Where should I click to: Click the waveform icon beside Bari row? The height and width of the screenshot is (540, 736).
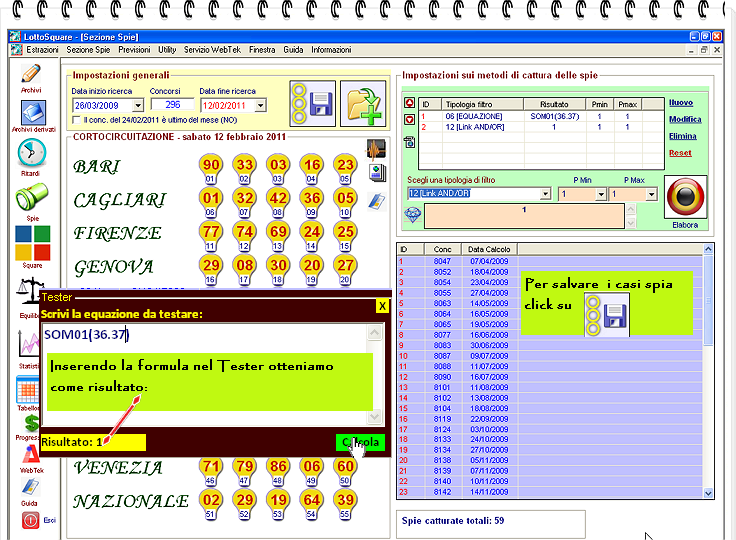coord(376,149)
